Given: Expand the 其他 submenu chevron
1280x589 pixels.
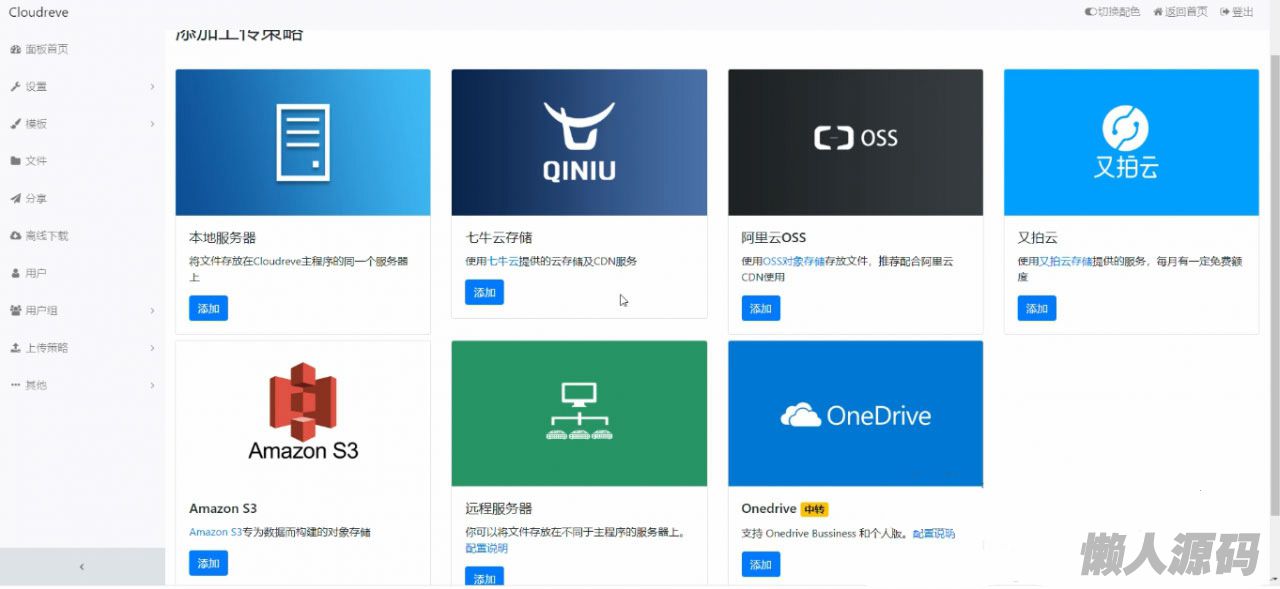Looking at the screenshot, I should tap(152, 385).
